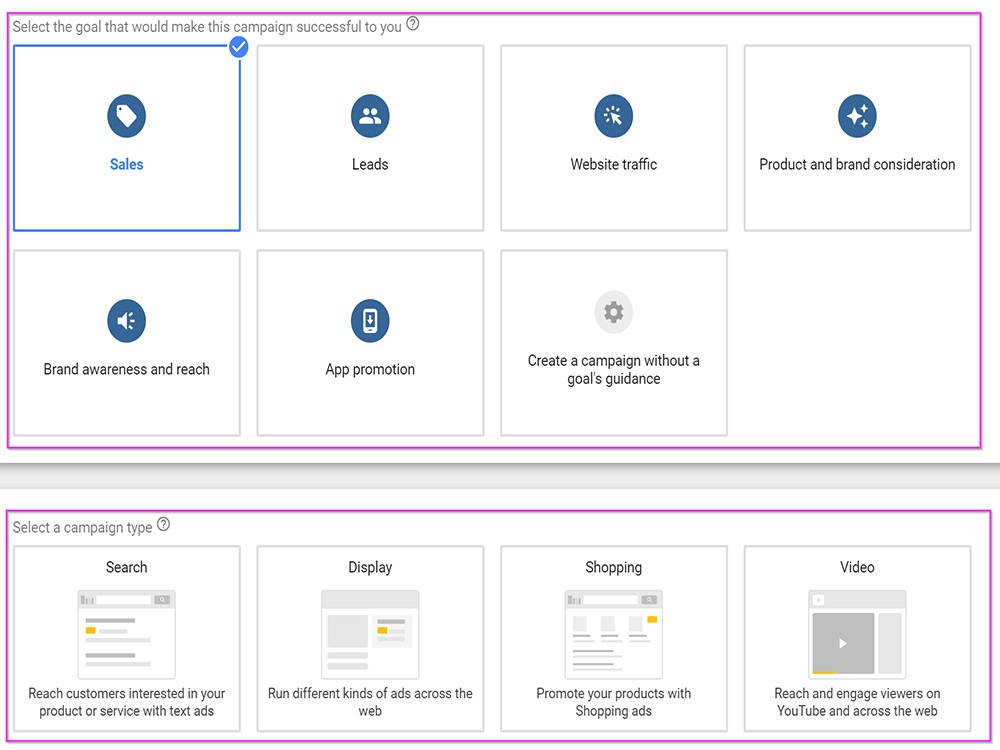
Task: Click the App promotion phone download icon
Action: [x=370, y=321]
